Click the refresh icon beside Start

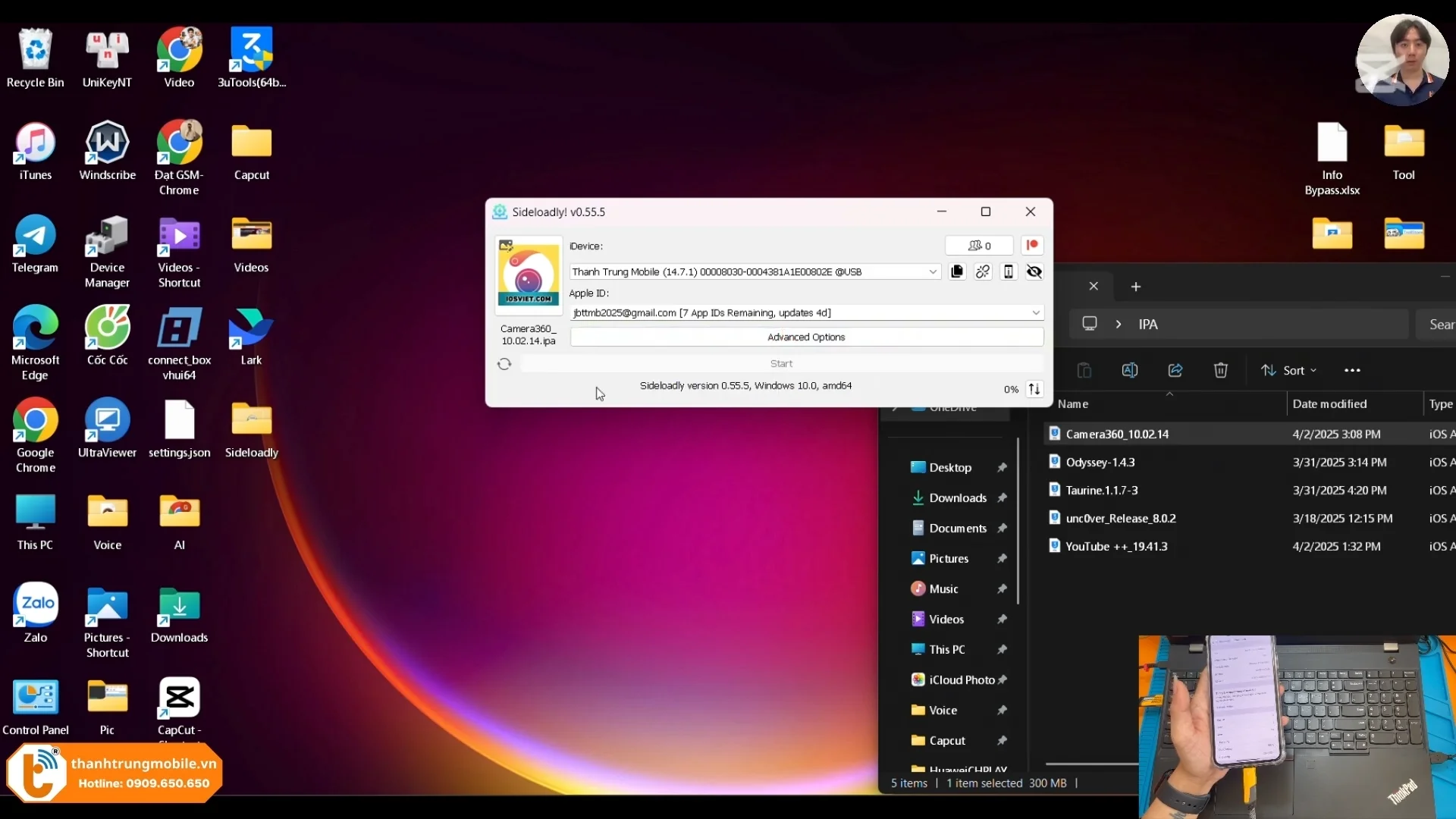click(504, 364)
